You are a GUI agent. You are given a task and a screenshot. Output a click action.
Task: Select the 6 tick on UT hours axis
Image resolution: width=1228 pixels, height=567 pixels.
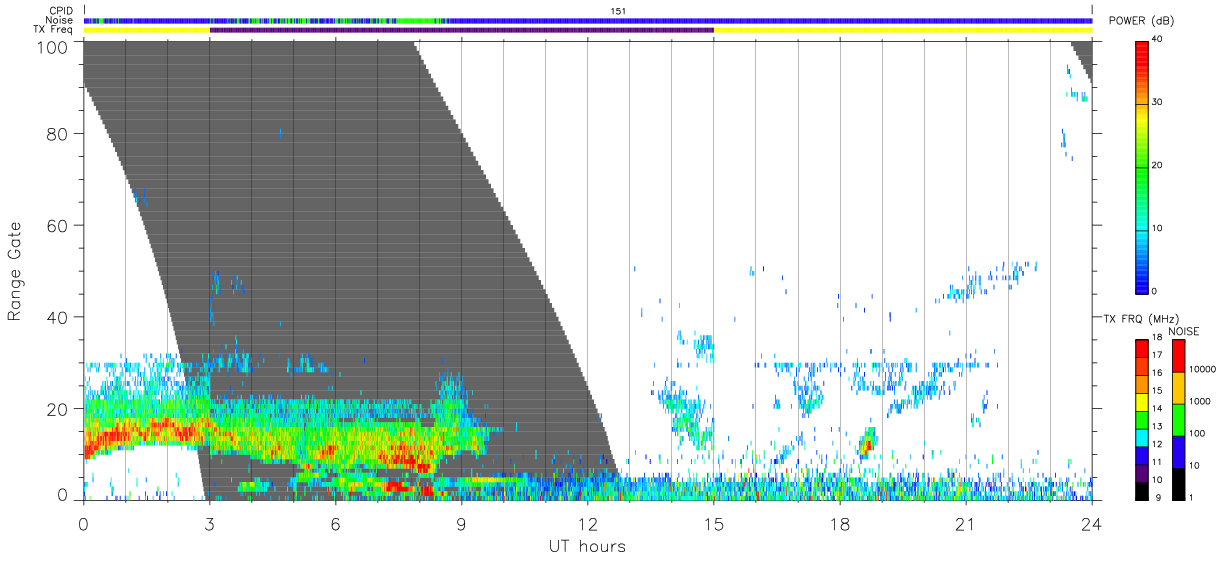pos(335,523)
